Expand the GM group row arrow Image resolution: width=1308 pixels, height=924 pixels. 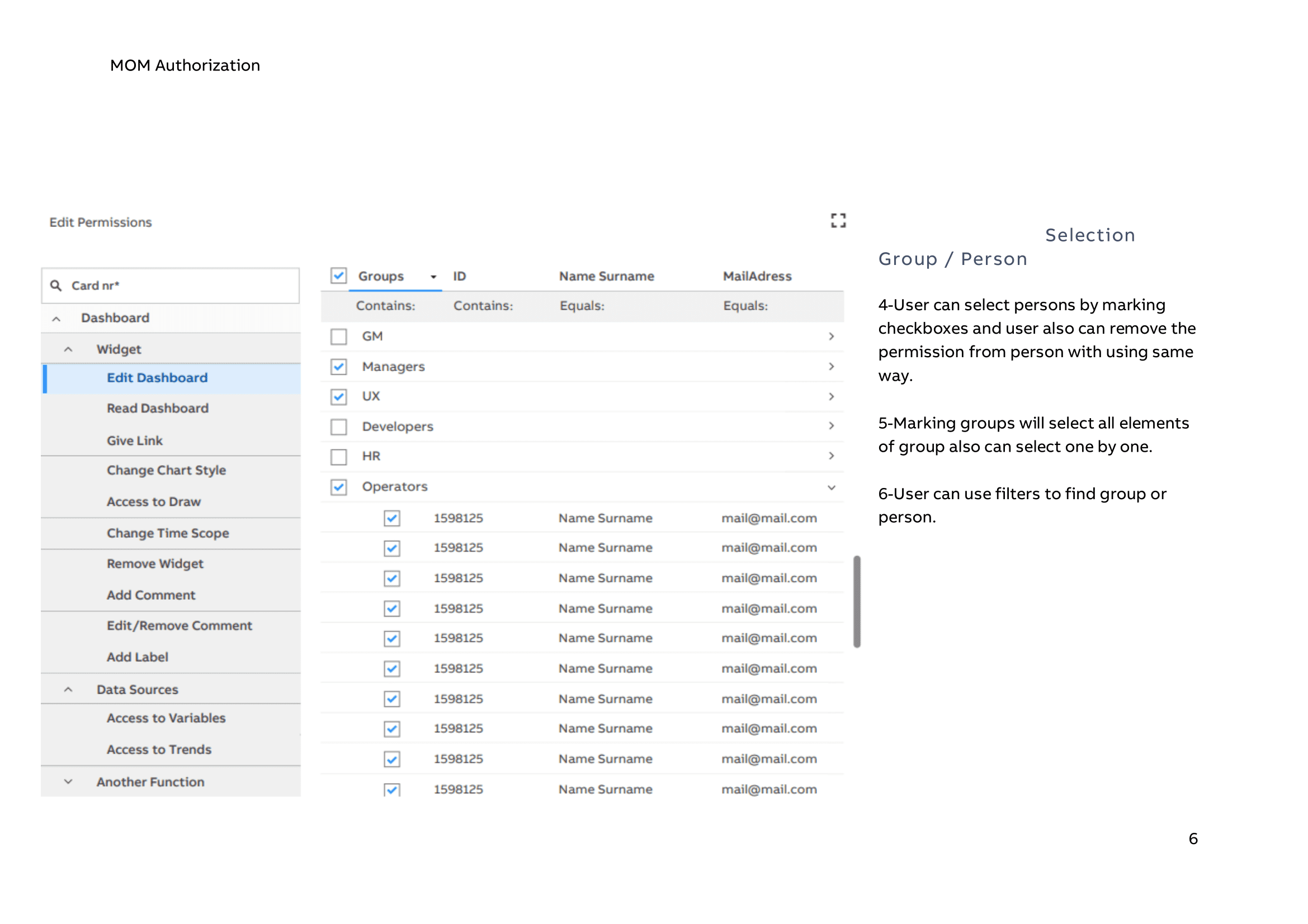(x=831, y=337)
